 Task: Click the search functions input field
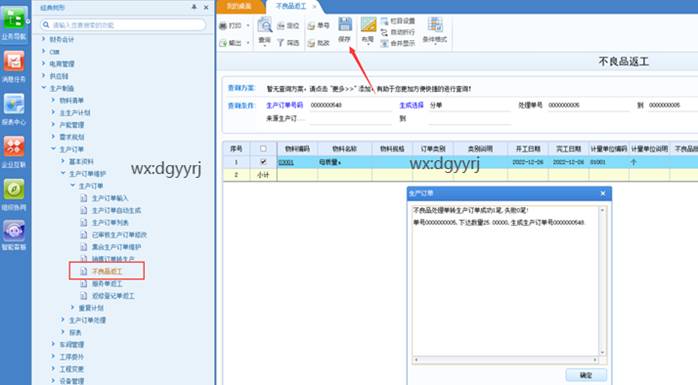pyautogui.click(x=123, y=25)
